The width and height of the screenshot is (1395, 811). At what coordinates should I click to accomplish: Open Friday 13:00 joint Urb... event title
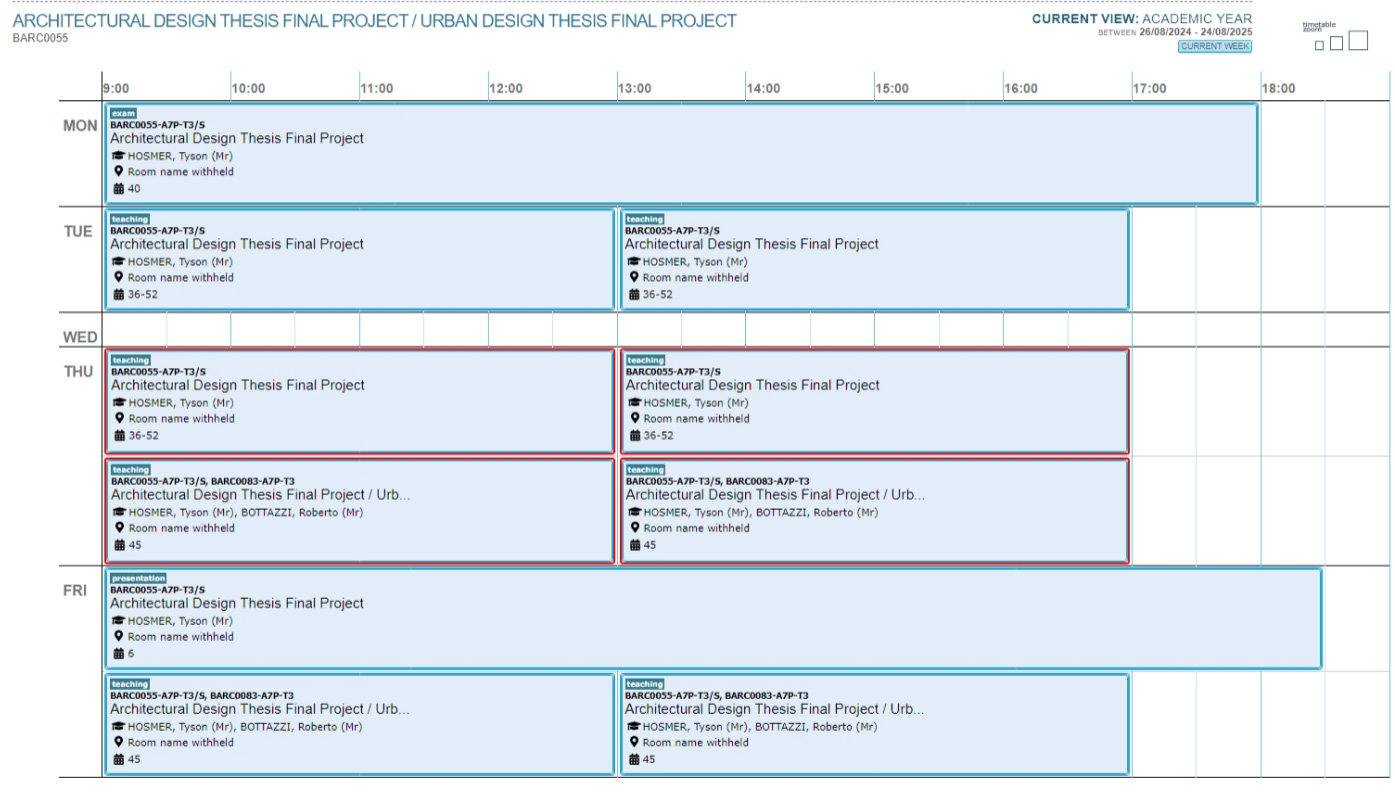(x=774, y=709)
